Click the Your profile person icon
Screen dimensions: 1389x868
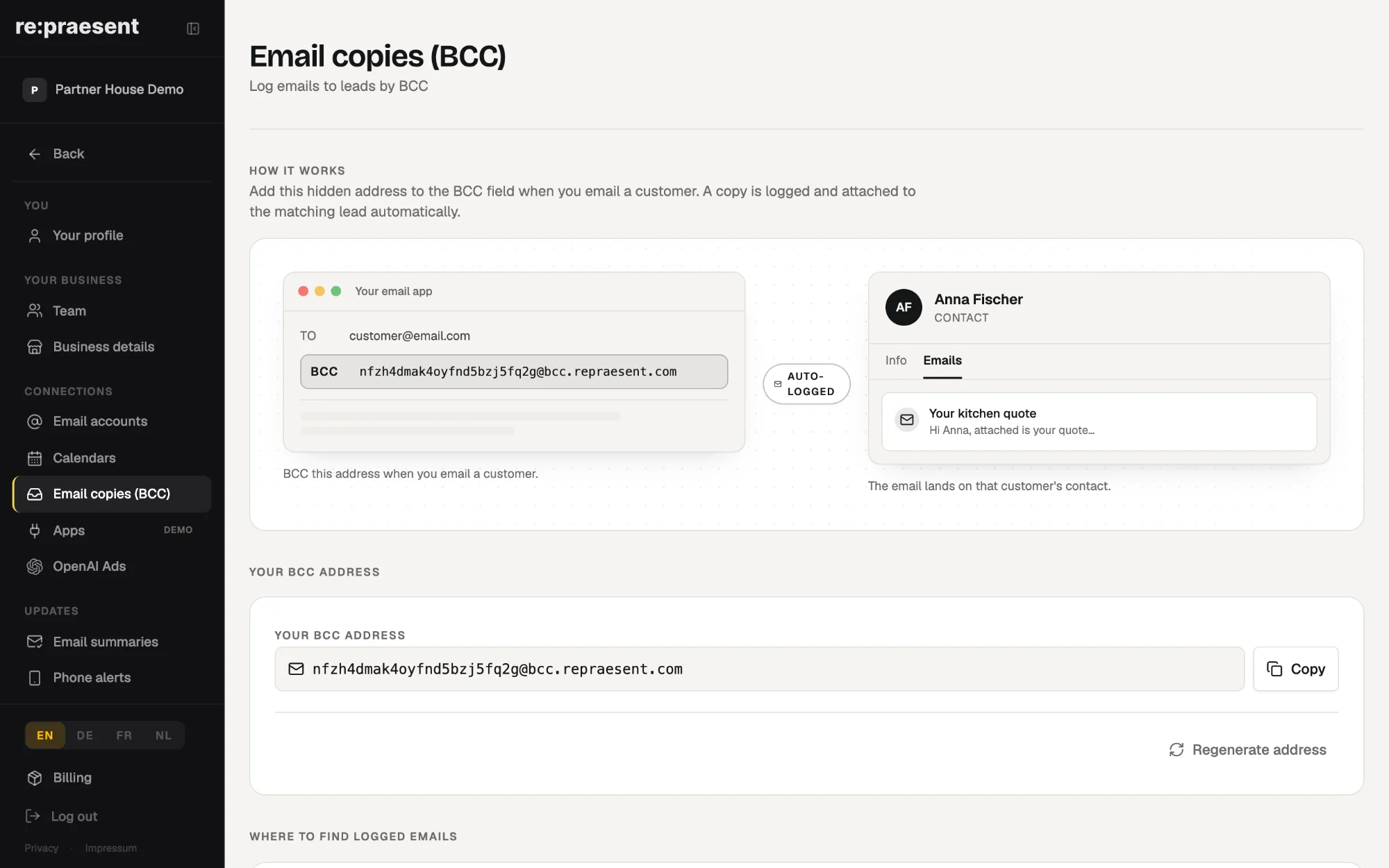[x=35, y=236]
